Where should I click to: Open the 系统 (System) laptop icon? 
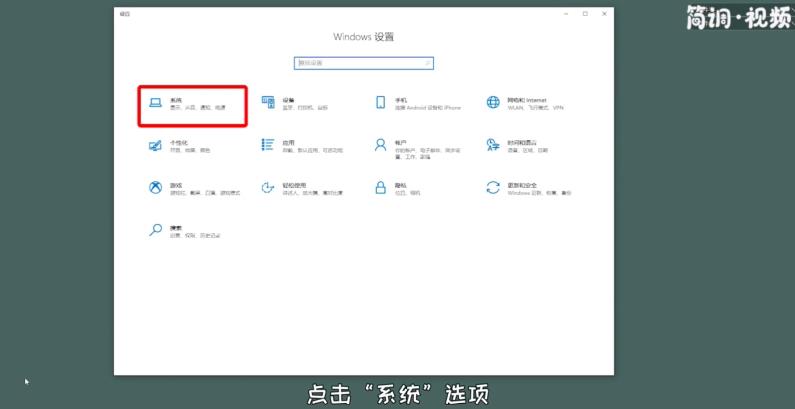click(x=155, y=103)
